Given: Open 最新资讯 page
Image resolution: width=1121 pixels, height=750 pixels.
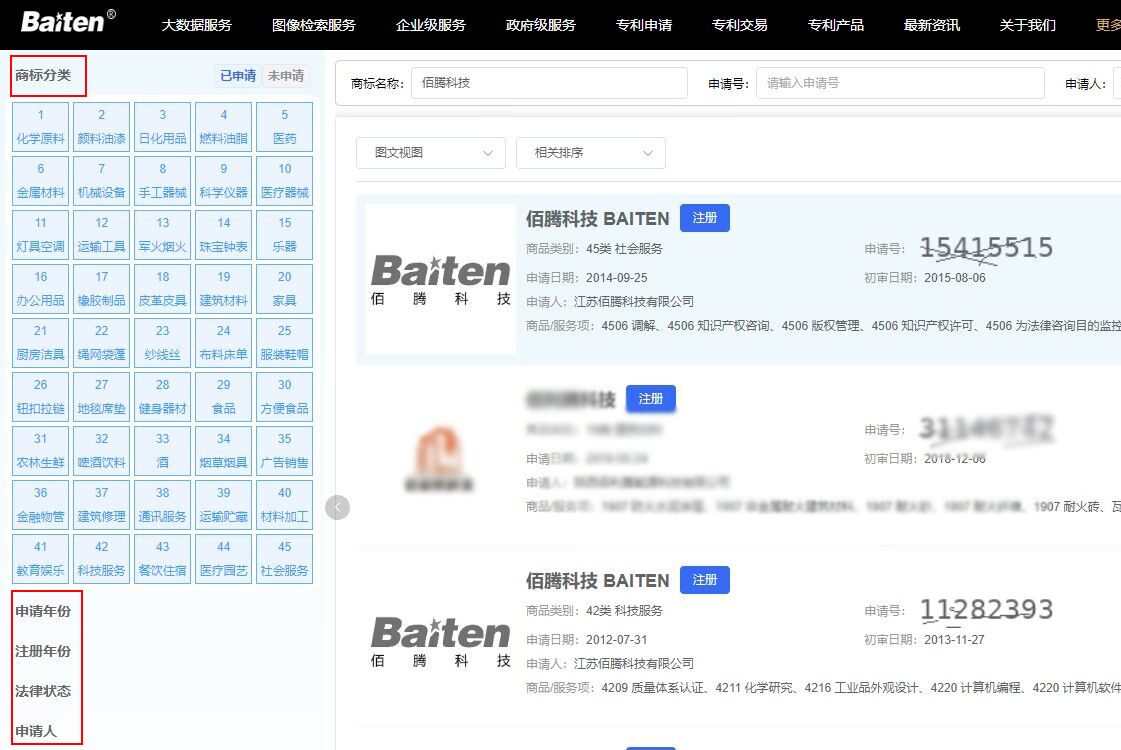Looking at the screenshot, I should coord(932,25).
